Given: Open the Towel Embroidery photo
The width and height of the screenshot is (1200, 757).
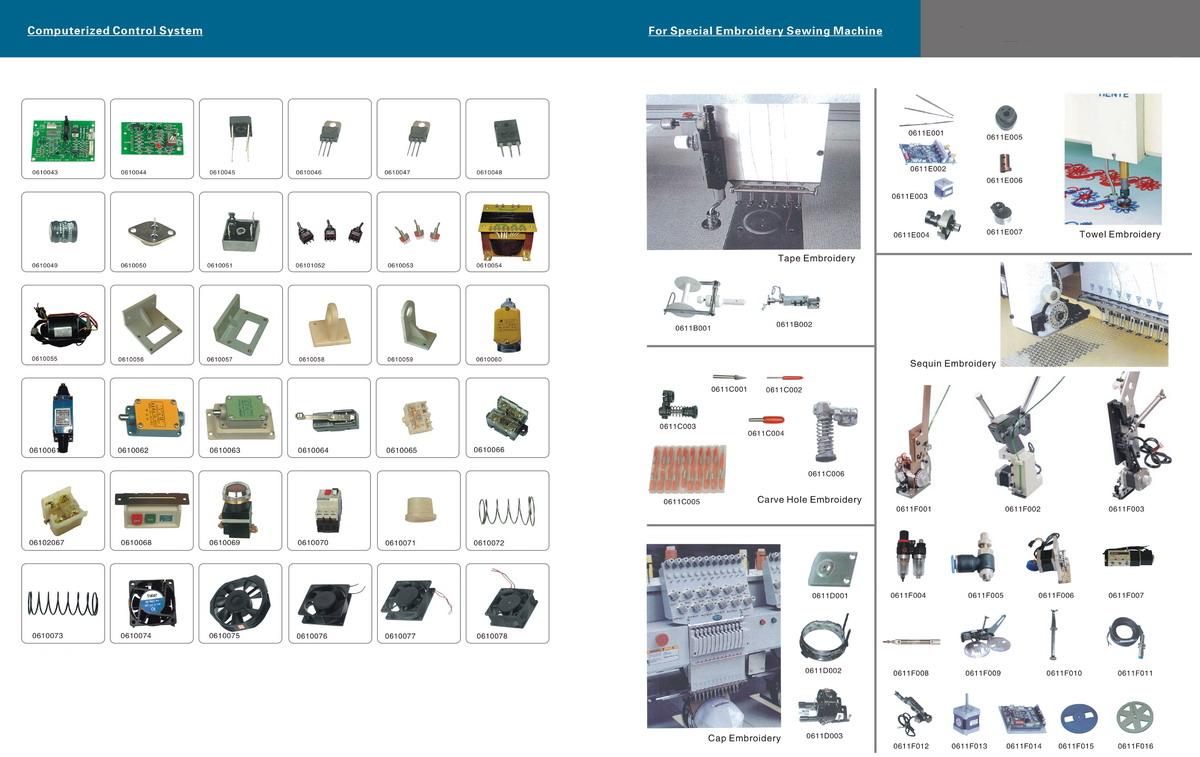Looking at the screenshot, I should click(1113, 159).
